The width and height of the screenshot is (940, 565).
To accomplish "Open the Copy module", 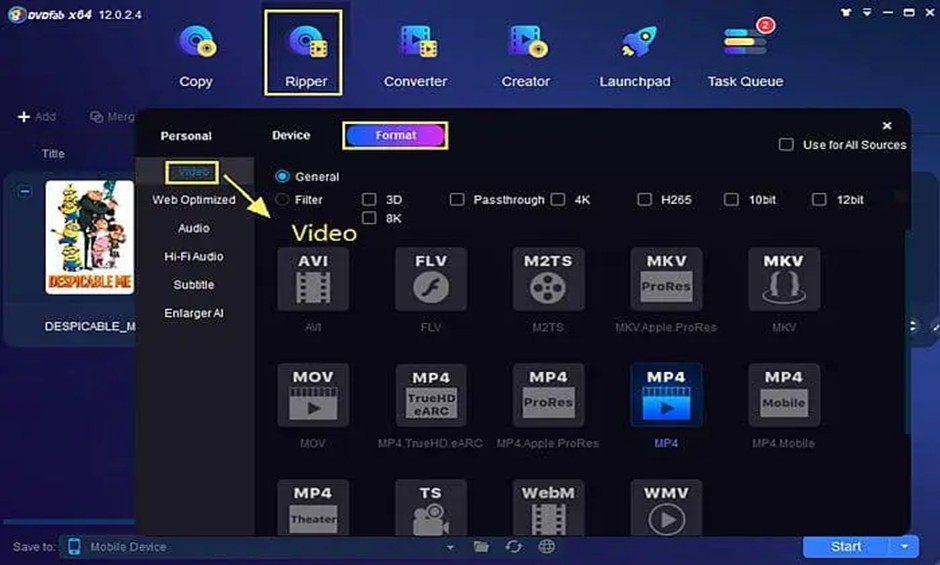I will point(196,55).
